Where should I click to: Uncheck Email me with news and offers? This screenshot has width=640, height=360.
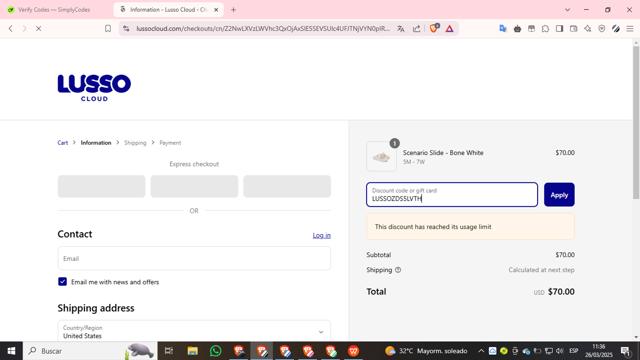62,282
